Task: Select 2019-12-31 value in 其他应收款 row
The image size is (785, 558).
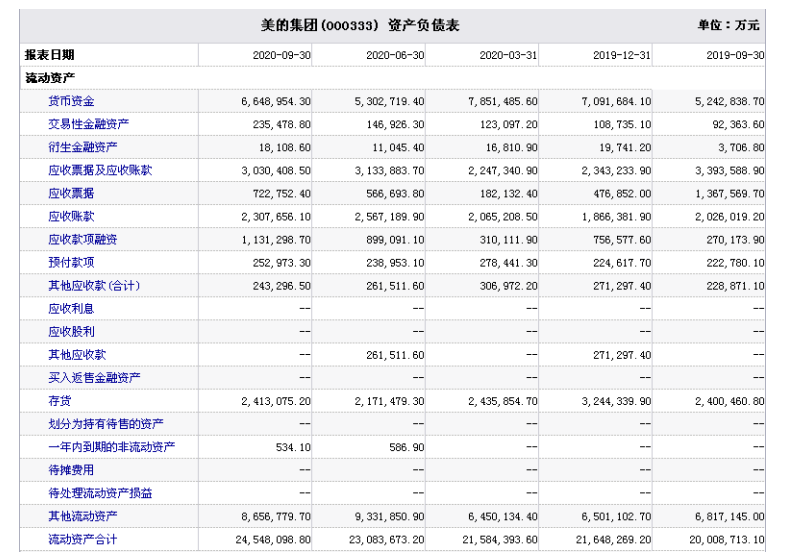Action: click(622, 355)
